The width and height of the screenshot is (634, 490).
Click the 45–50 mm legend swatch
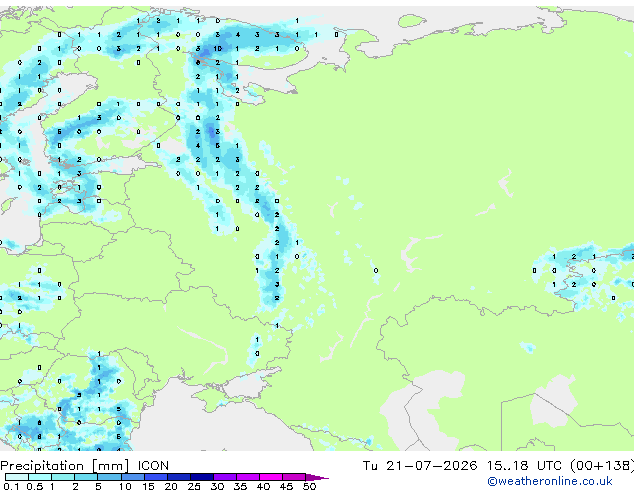tap(294, 477)
